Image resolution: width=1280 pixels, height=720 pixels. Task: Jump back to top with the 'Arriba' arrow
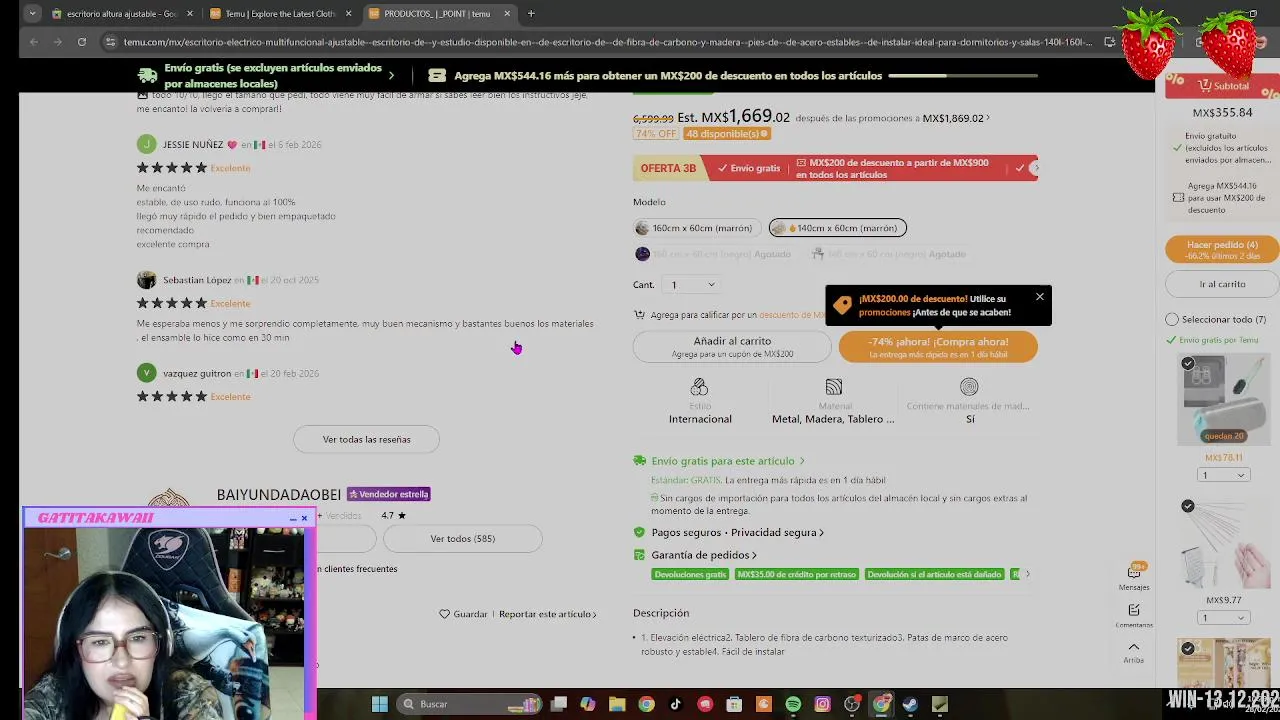pos(1134,652)
